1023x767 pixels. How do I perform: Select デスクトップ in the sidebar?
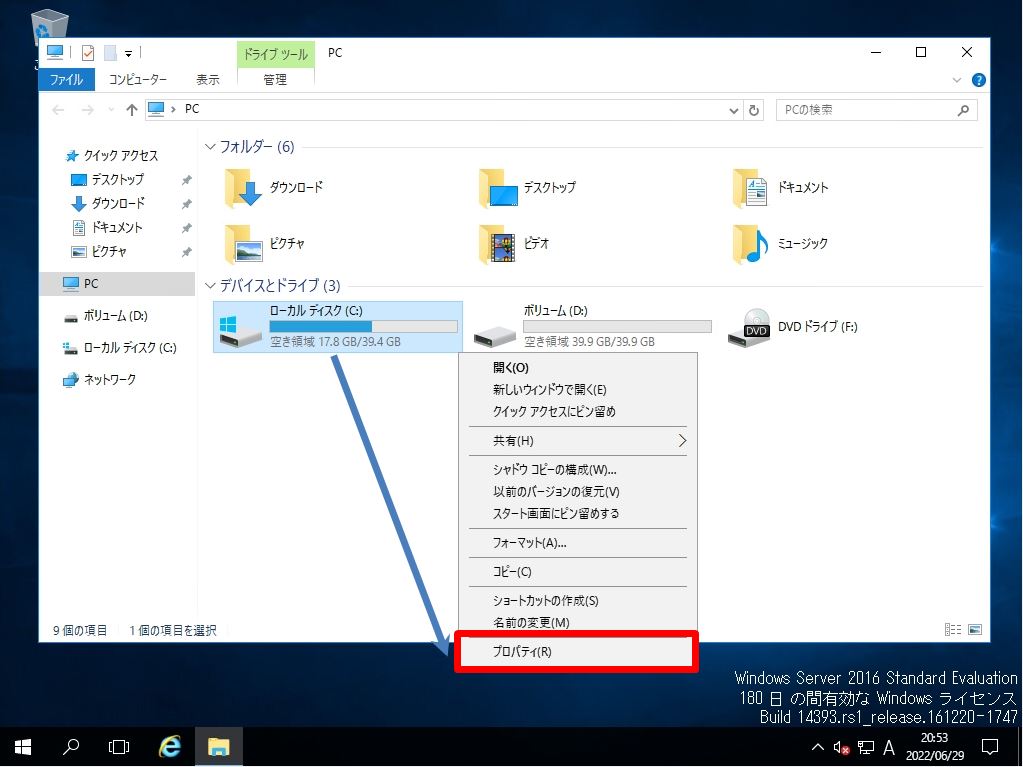(x=108, y=179)
